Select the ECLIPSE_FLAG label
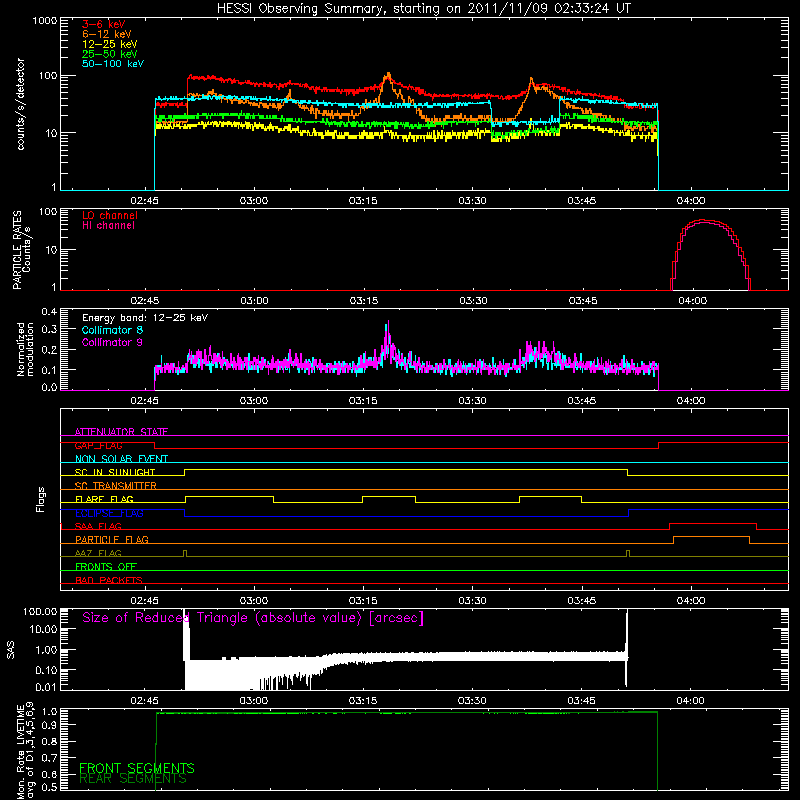 (x=109, y=513)
